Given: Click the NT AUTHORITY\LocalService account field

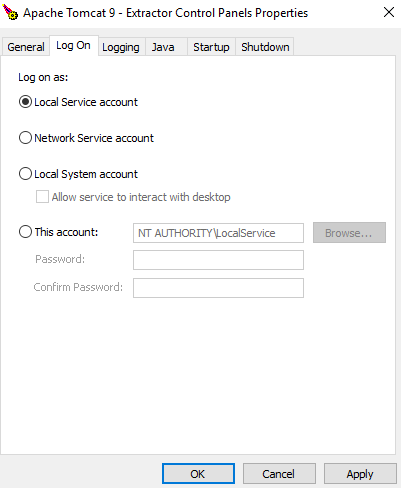Looking at the screenshot, I should tap(218, 233).
